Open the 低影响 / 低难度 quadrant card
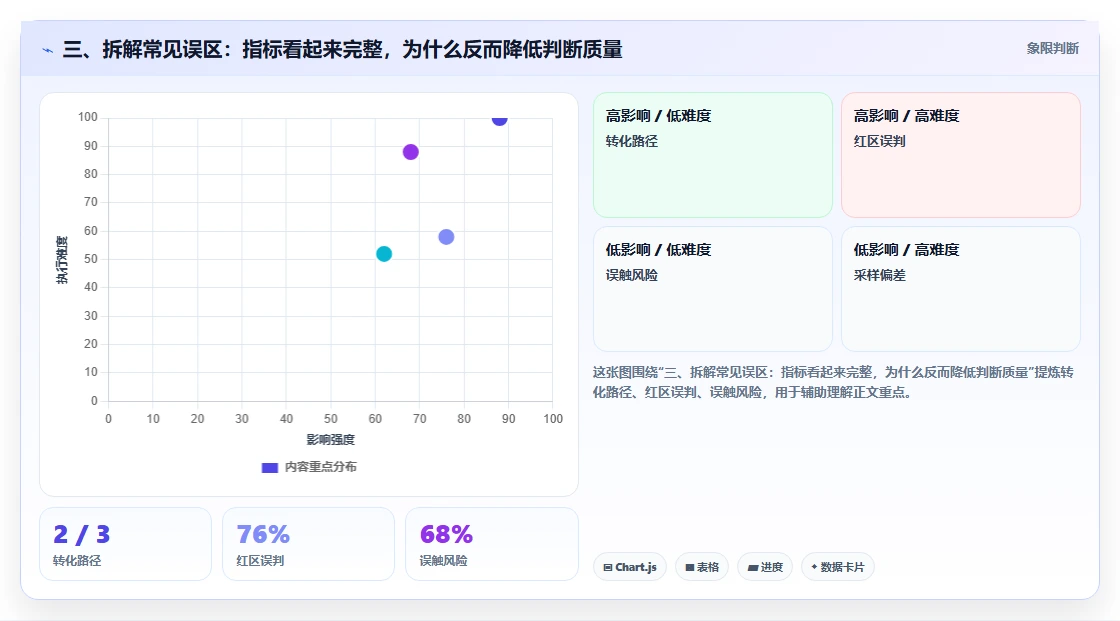 pos(713,289)
